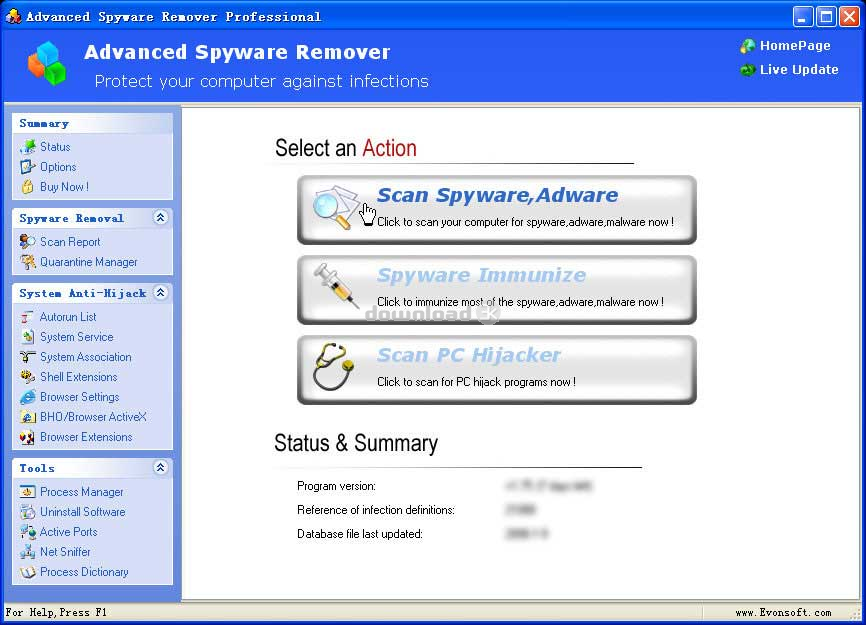This screenshot has width=866, height=625.
Task: Click the Browser Extensions icon
Action: click(x=28, y=437)
